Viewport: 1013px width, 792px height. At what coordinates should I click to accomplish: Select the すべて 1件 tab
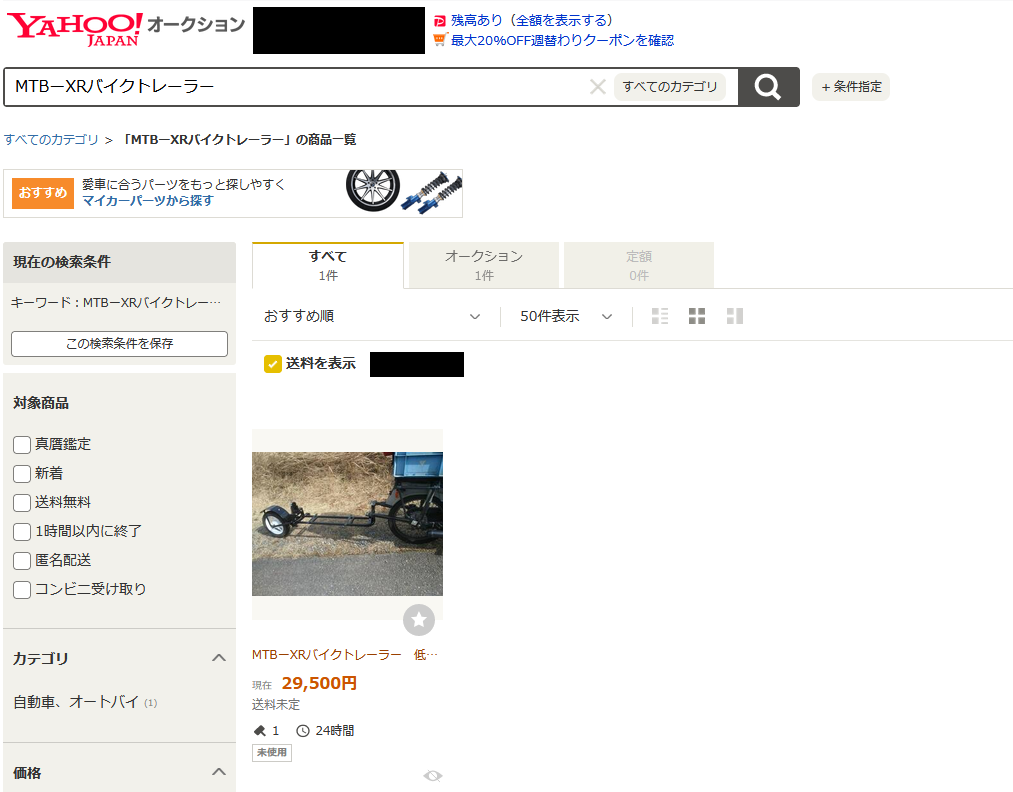(328, 266)
